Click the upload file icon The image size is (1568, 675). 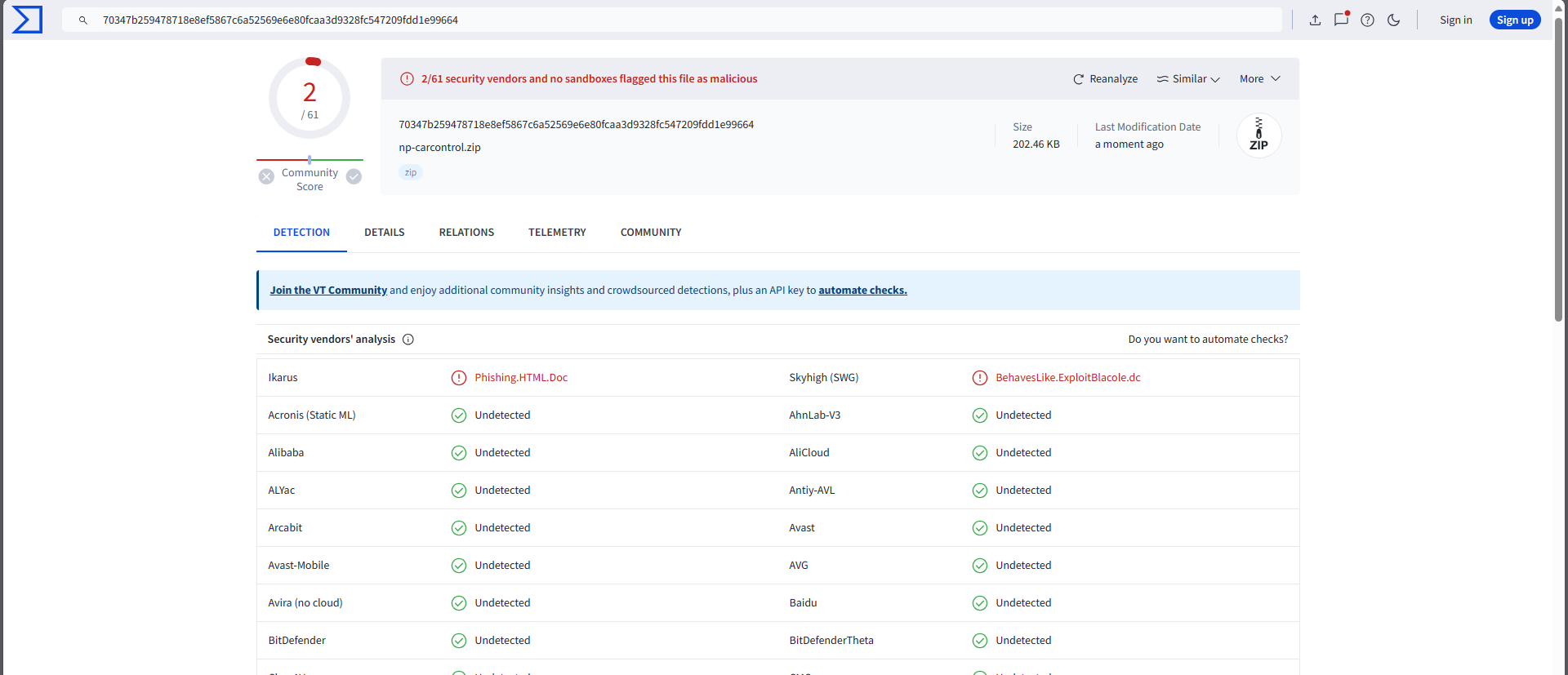tap(1315, 20)
